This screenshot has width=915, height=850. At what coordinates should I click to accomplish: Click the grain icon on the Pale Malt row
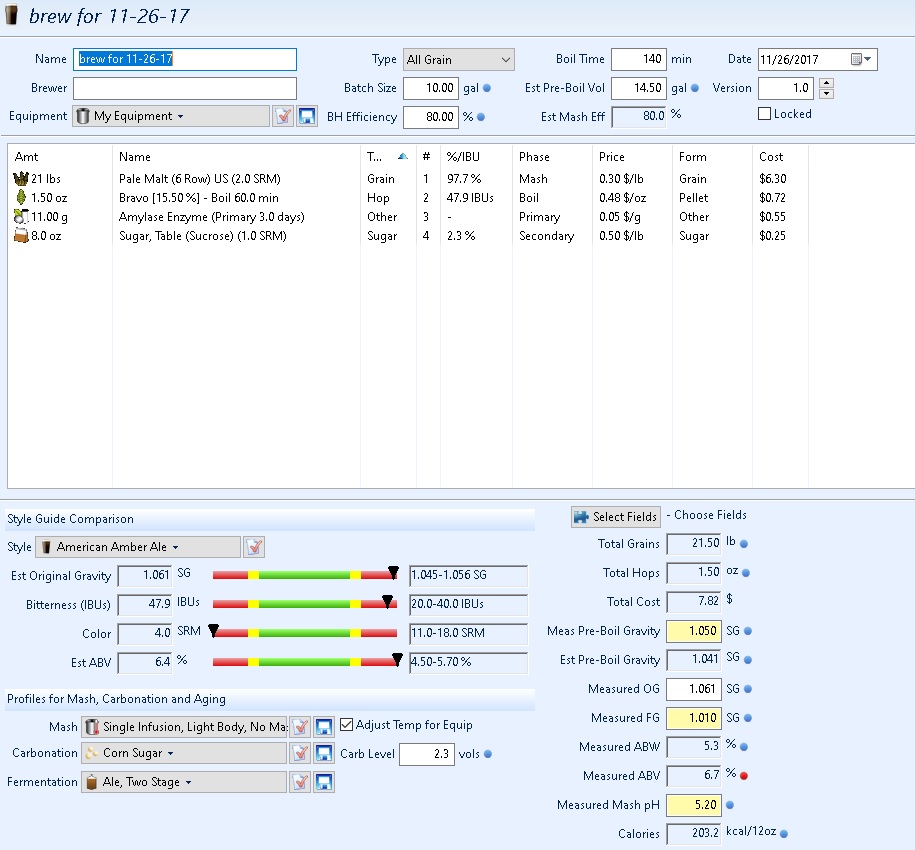[x=21, y=179]
